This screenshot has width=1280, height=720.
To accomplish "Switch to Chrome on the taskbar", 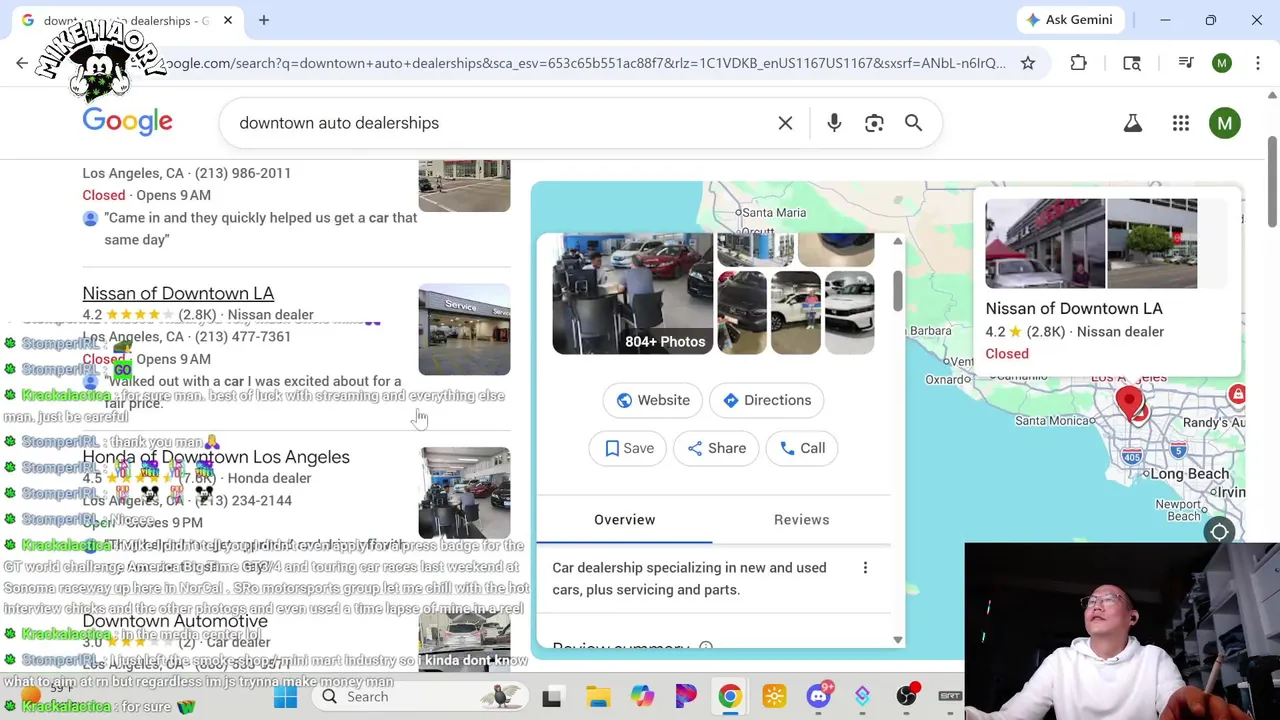I will coord(730,696).
